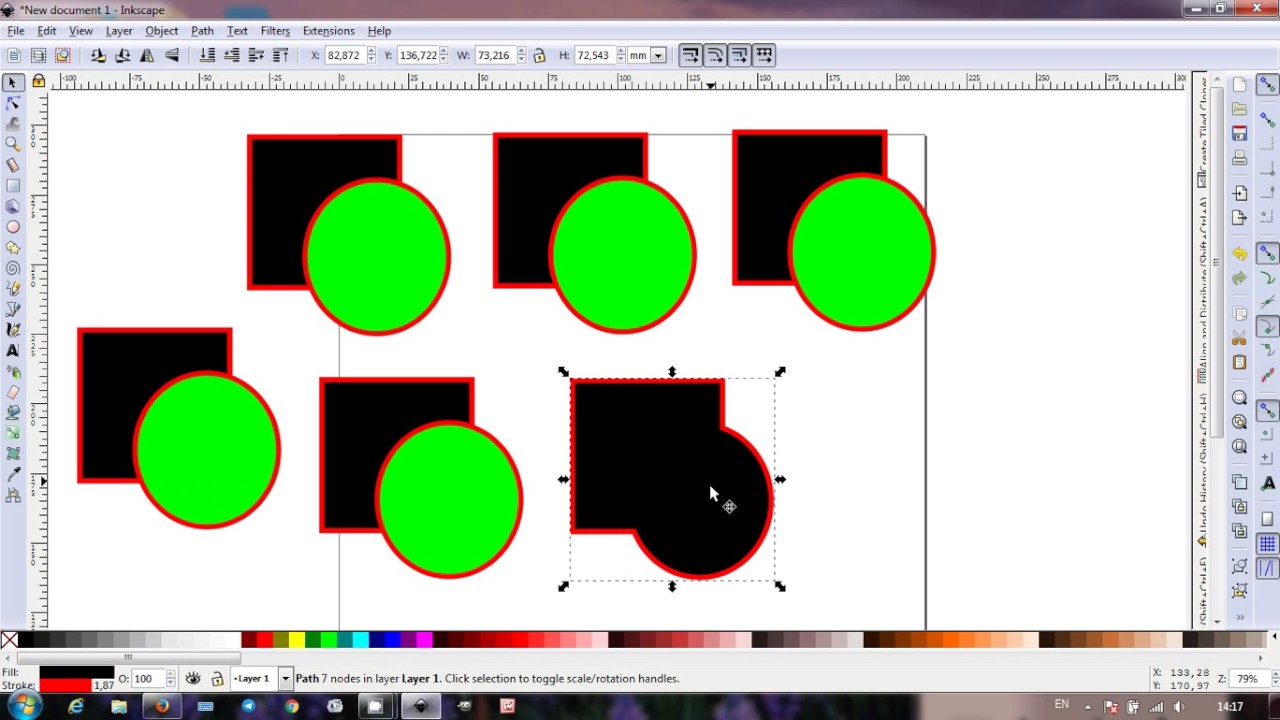The width and height of the screenshot is (1280, 720).
Task: Click the width W stepper arrows
Action: coord(521,55)
